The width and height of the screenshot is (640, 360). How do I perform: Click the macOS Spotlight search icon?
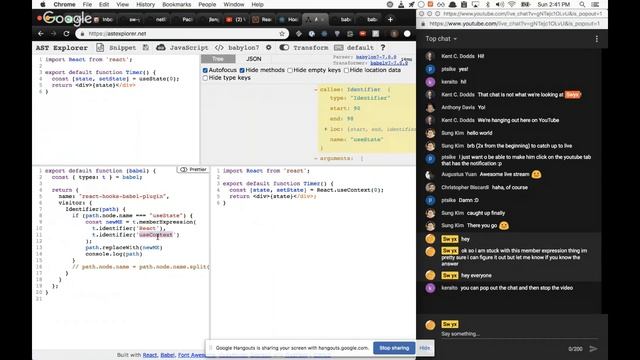click(x=582, y=4)
